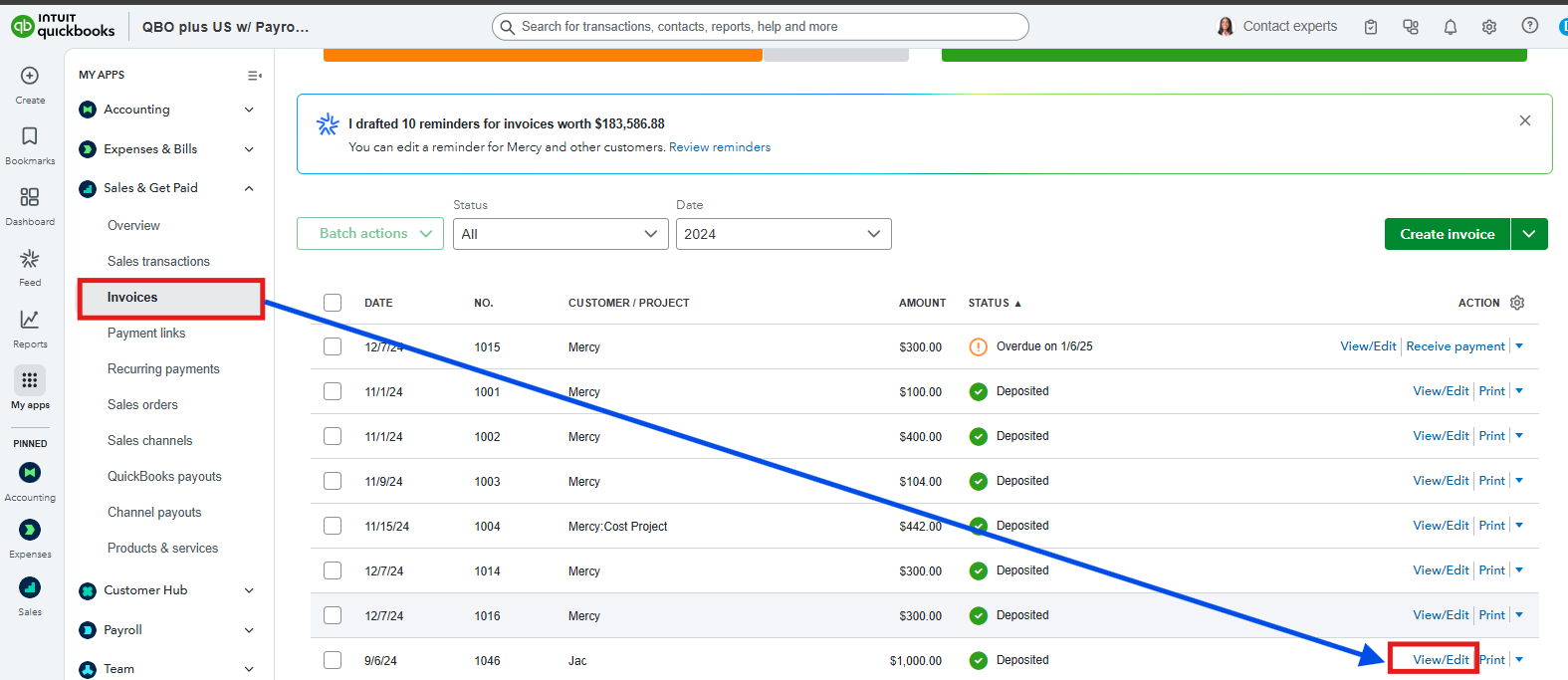Open the help question mark icon
This screenshot has height=680, width=1568.
pyautogui.click(x=1530, y=26)
